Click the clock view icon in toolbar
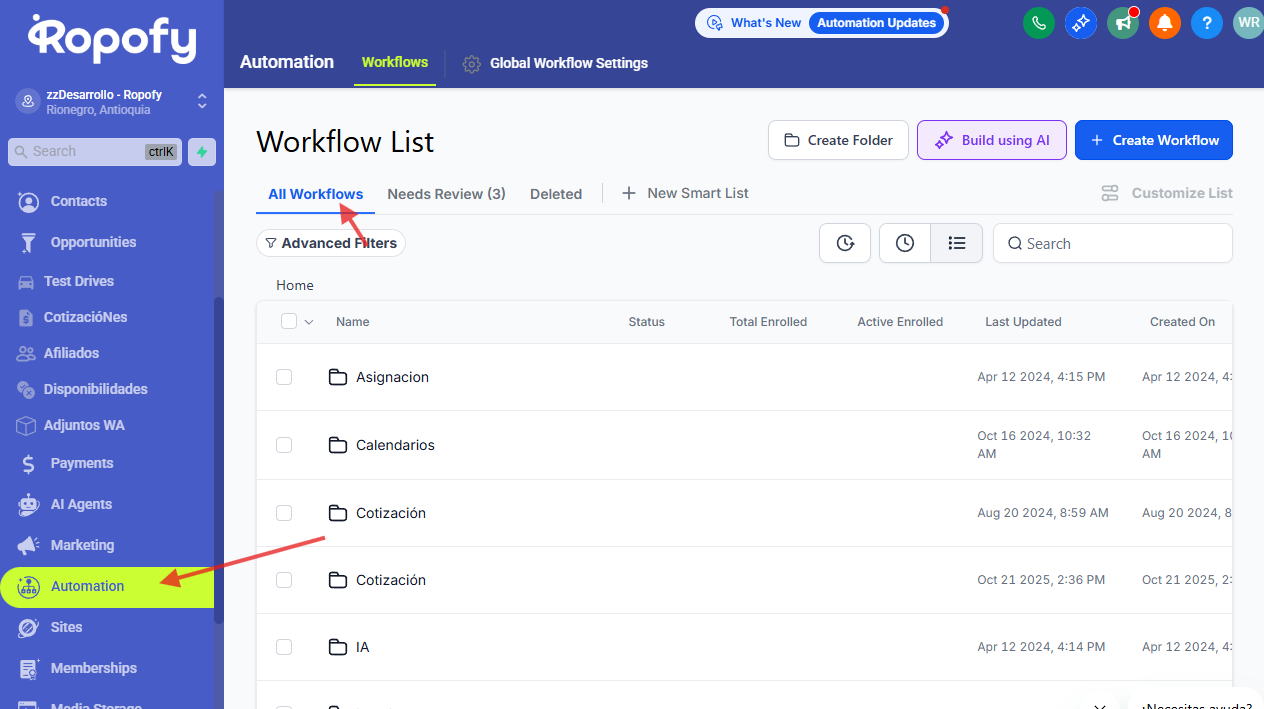This screenshot has height=709, width=1264. tap(904, 243)
